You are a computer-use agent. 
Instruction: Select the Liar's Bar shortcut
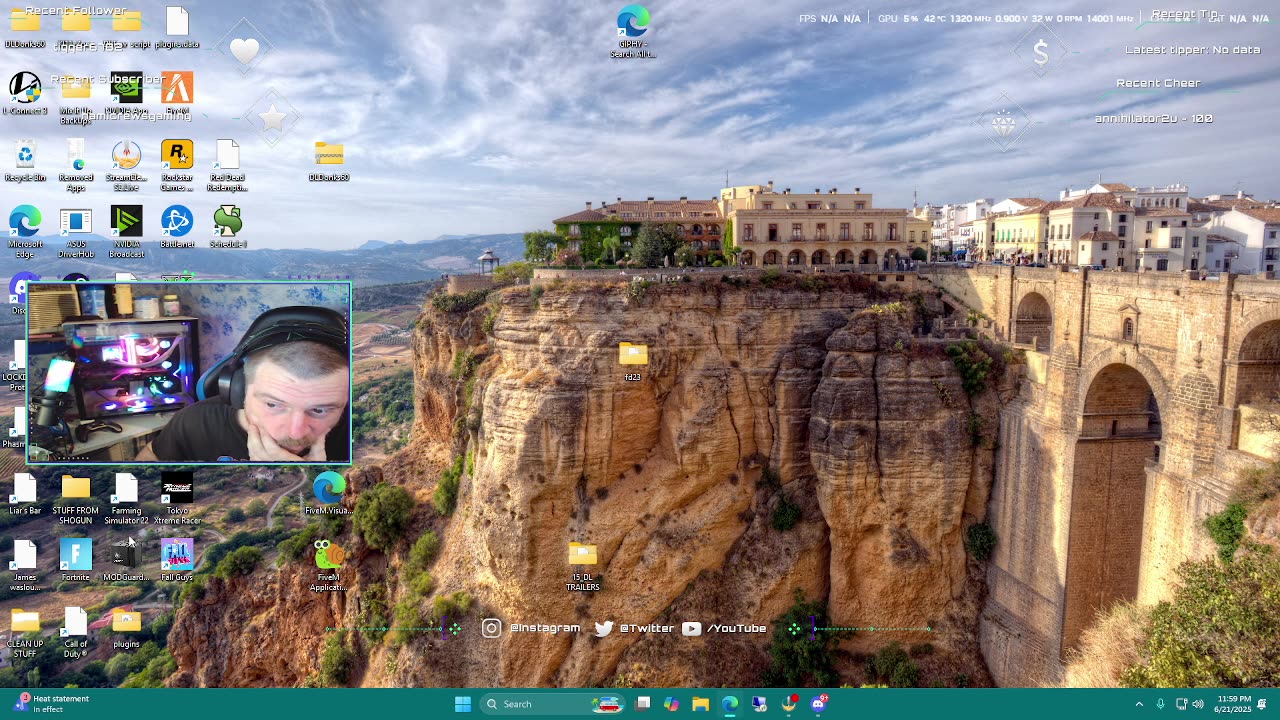pyautogui.click(x=25, y=494)
